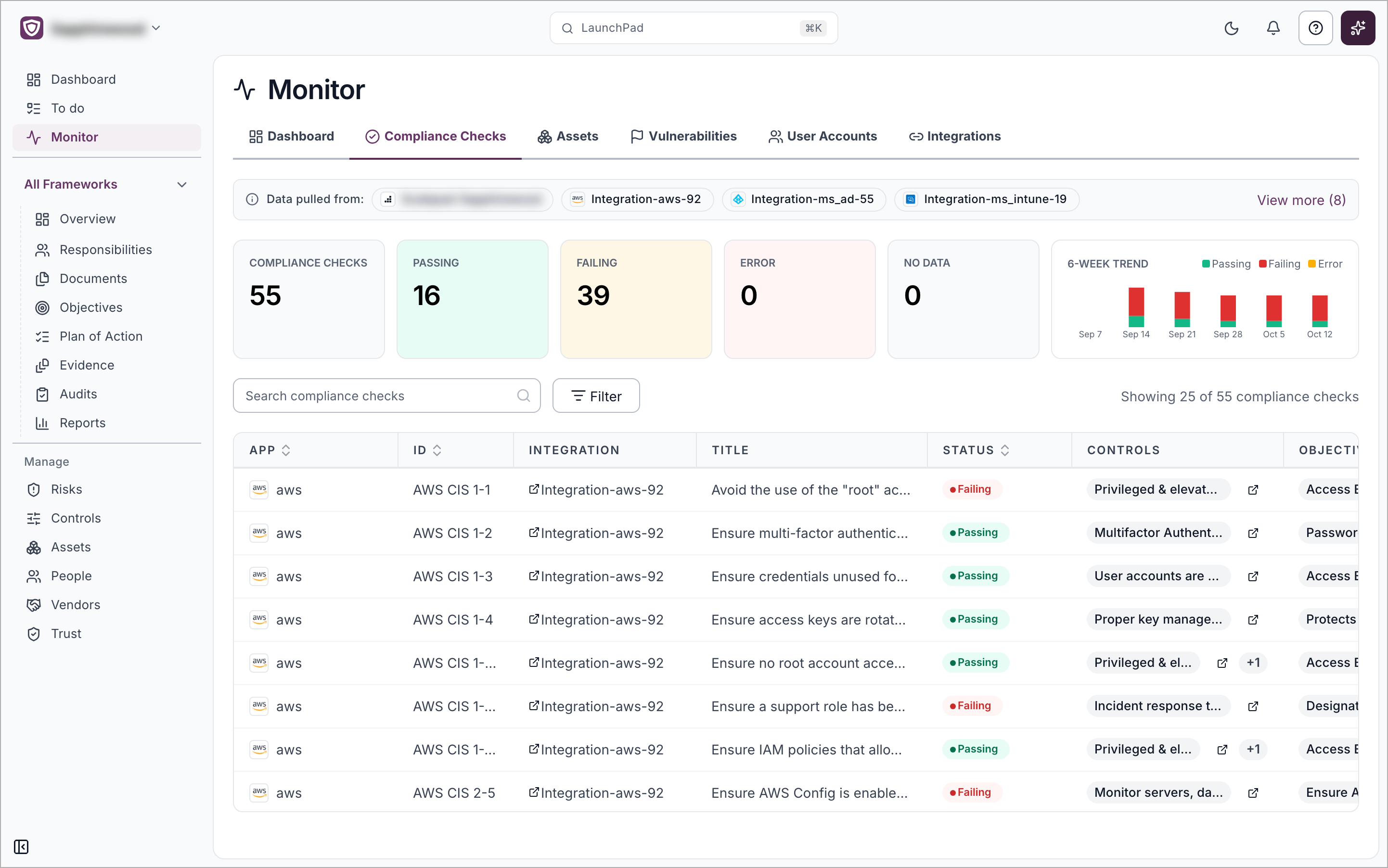This screenshot has height=868, width=1388.
Task: Open external link for Multifactor Authent... control
Action: (1253, 533)
